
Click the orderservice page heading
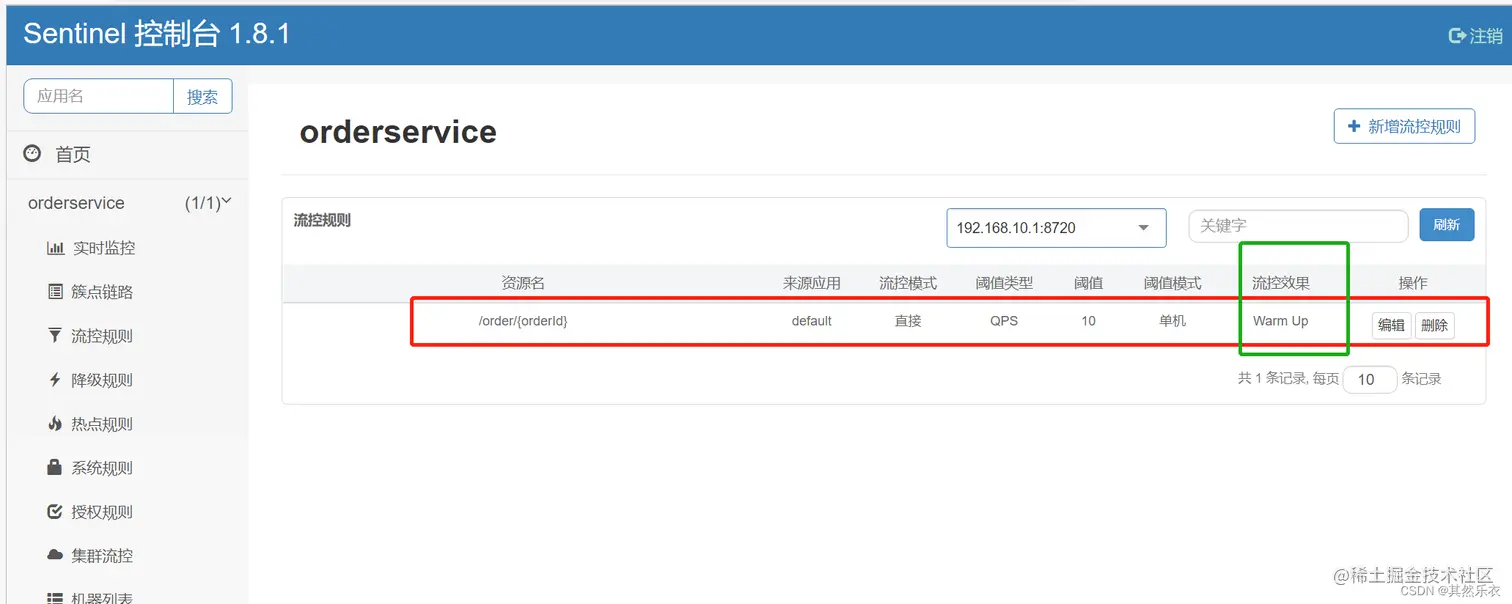click(398, 132)
